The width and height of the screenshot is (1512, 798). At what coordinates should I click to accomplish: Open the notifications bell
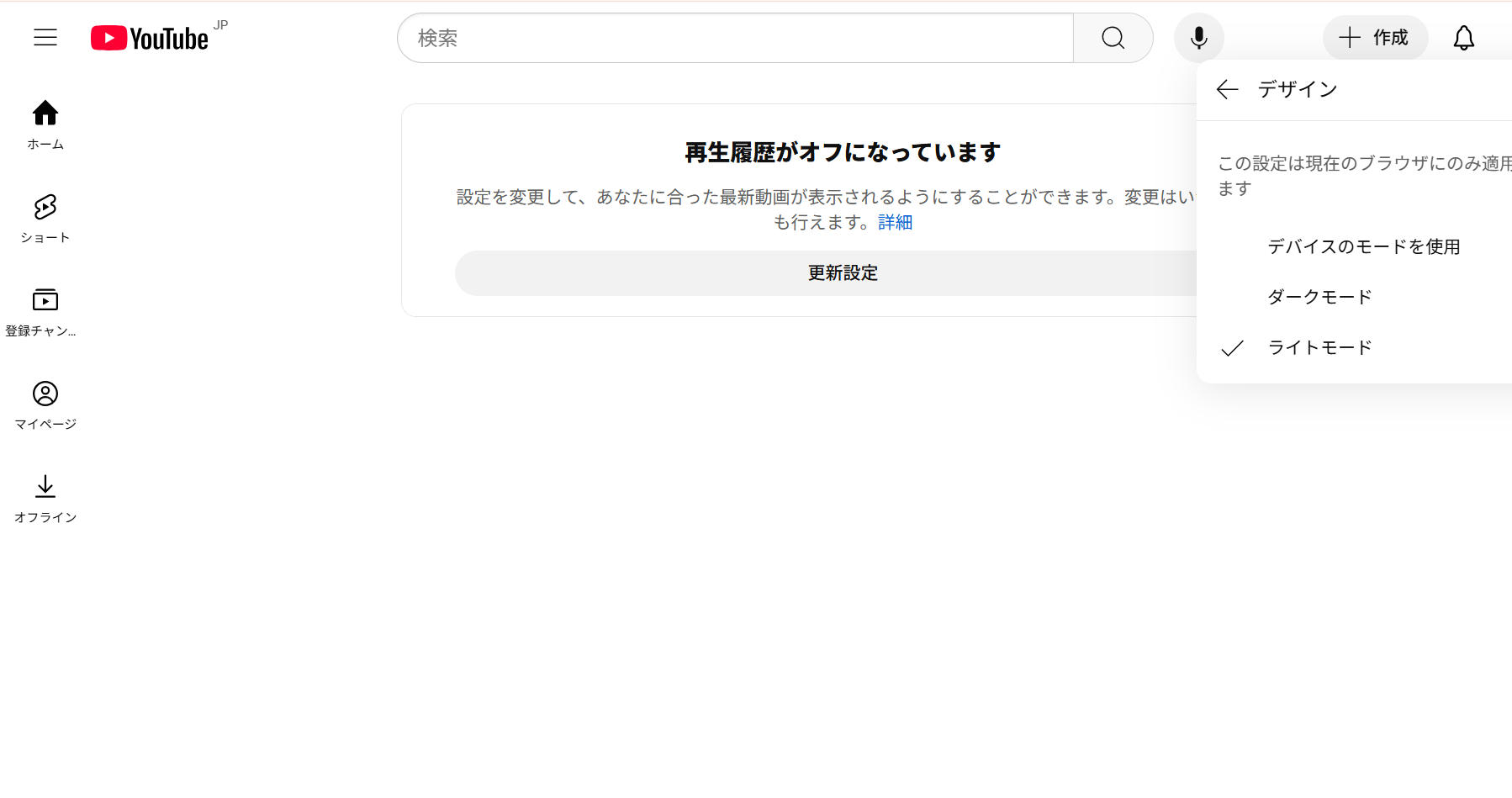[x=1463, y=38]
